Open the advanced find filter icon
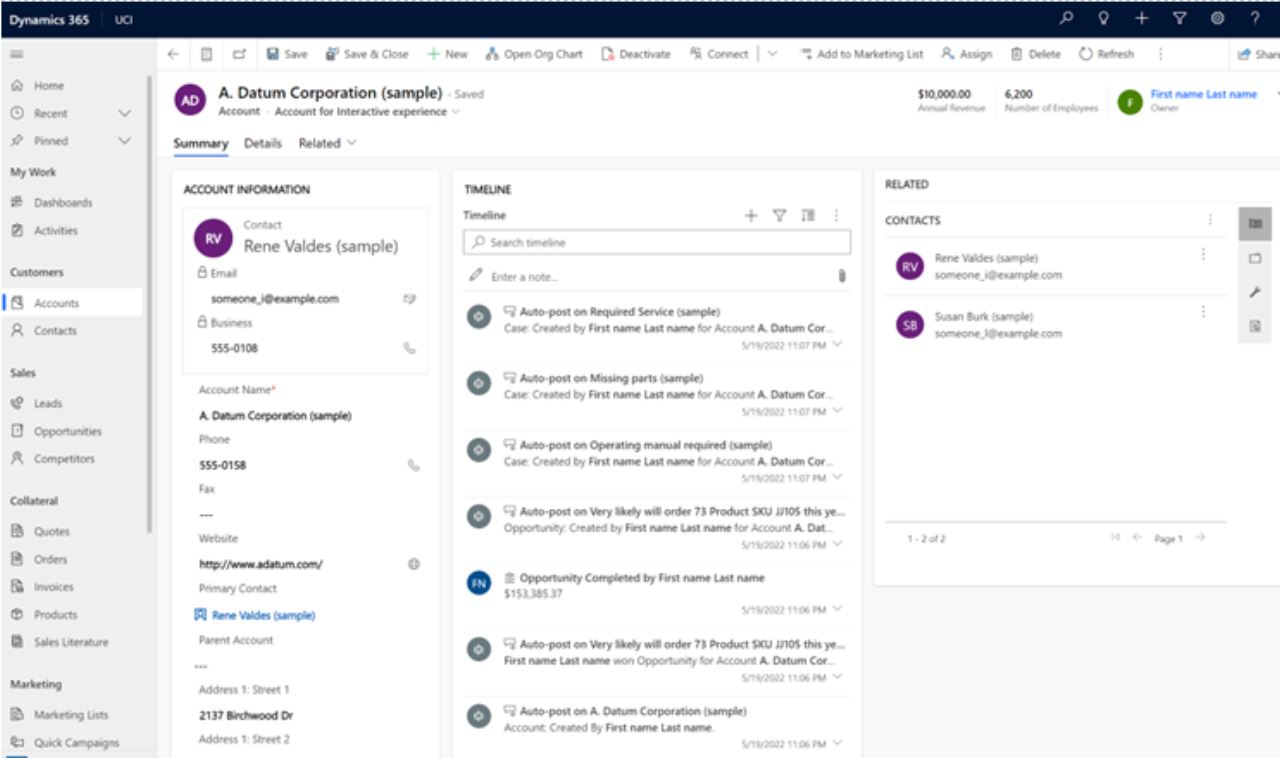Viewport: 1280px width, 758px height. pos(1179,19)
